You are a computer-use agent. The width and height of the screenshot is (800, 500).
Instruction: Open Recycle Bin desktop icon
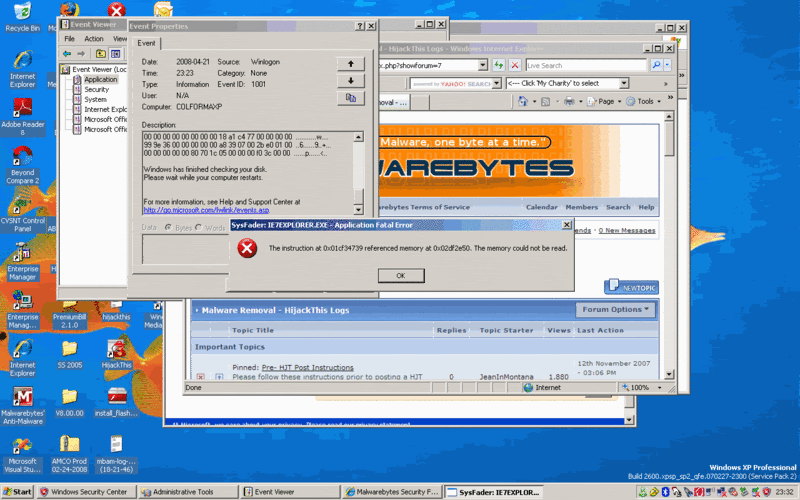click(22, 17)
